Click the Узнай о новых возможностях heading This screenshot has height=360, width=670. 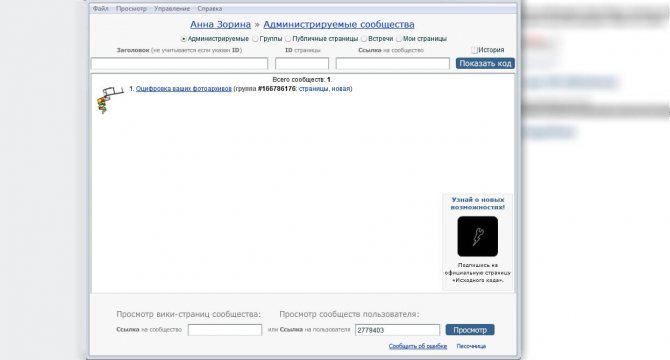(478, 203)
